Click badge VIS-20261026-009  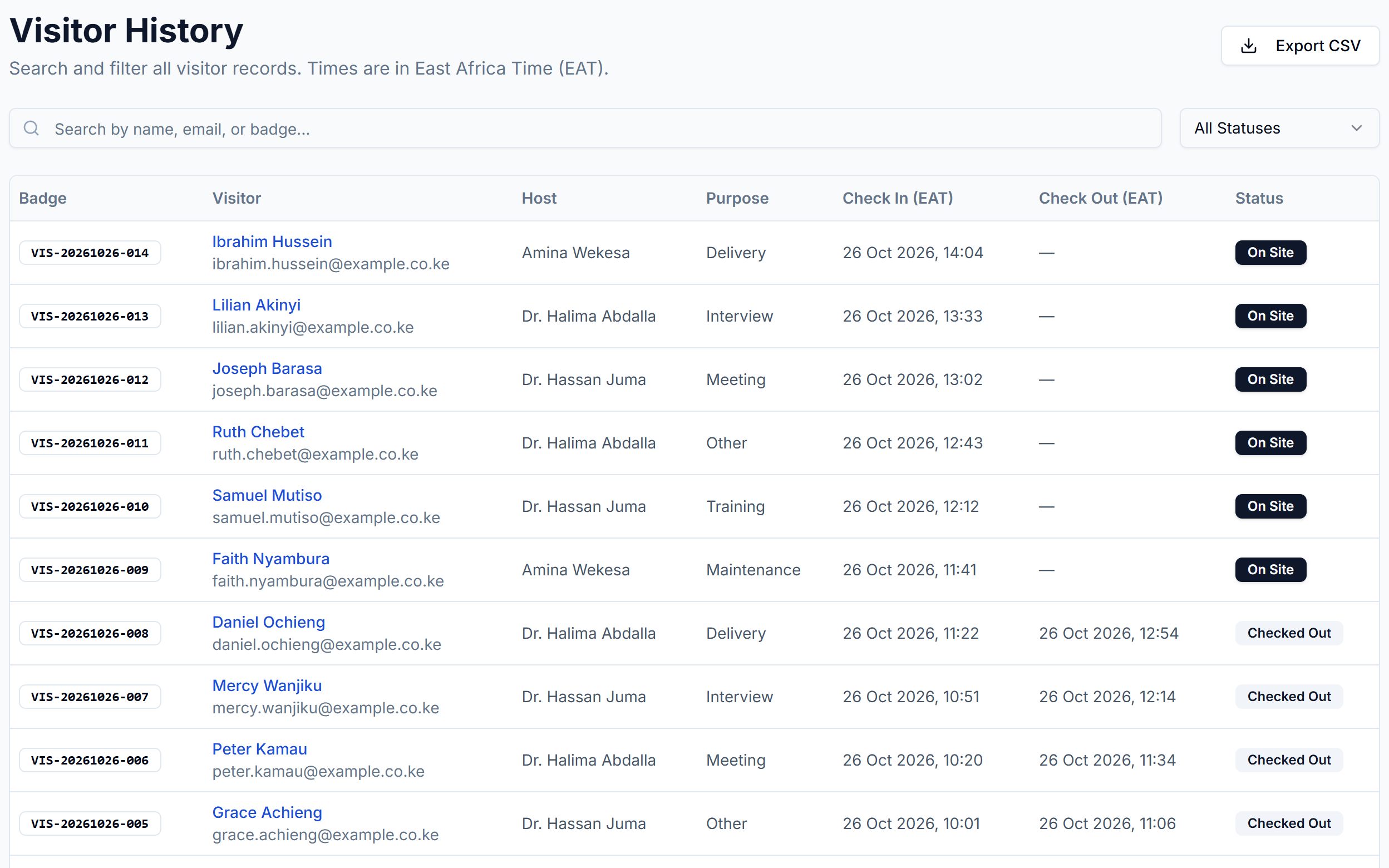90,570
